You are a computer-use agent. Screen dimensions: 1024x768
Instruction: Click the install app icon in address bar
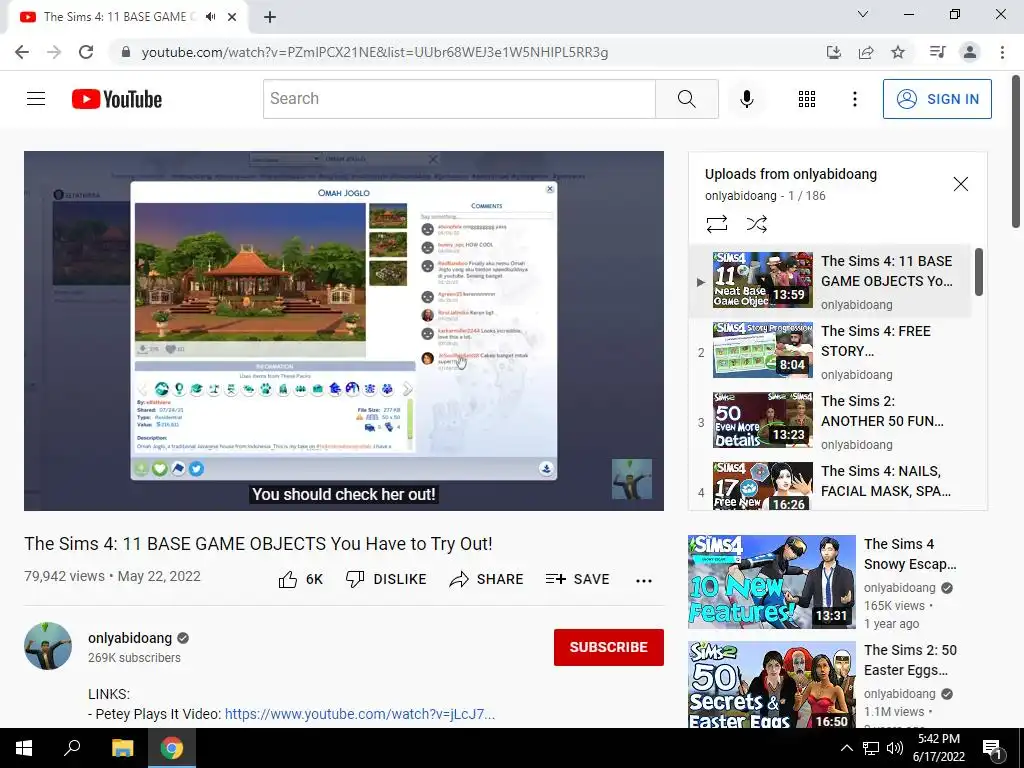coord(834,52)
